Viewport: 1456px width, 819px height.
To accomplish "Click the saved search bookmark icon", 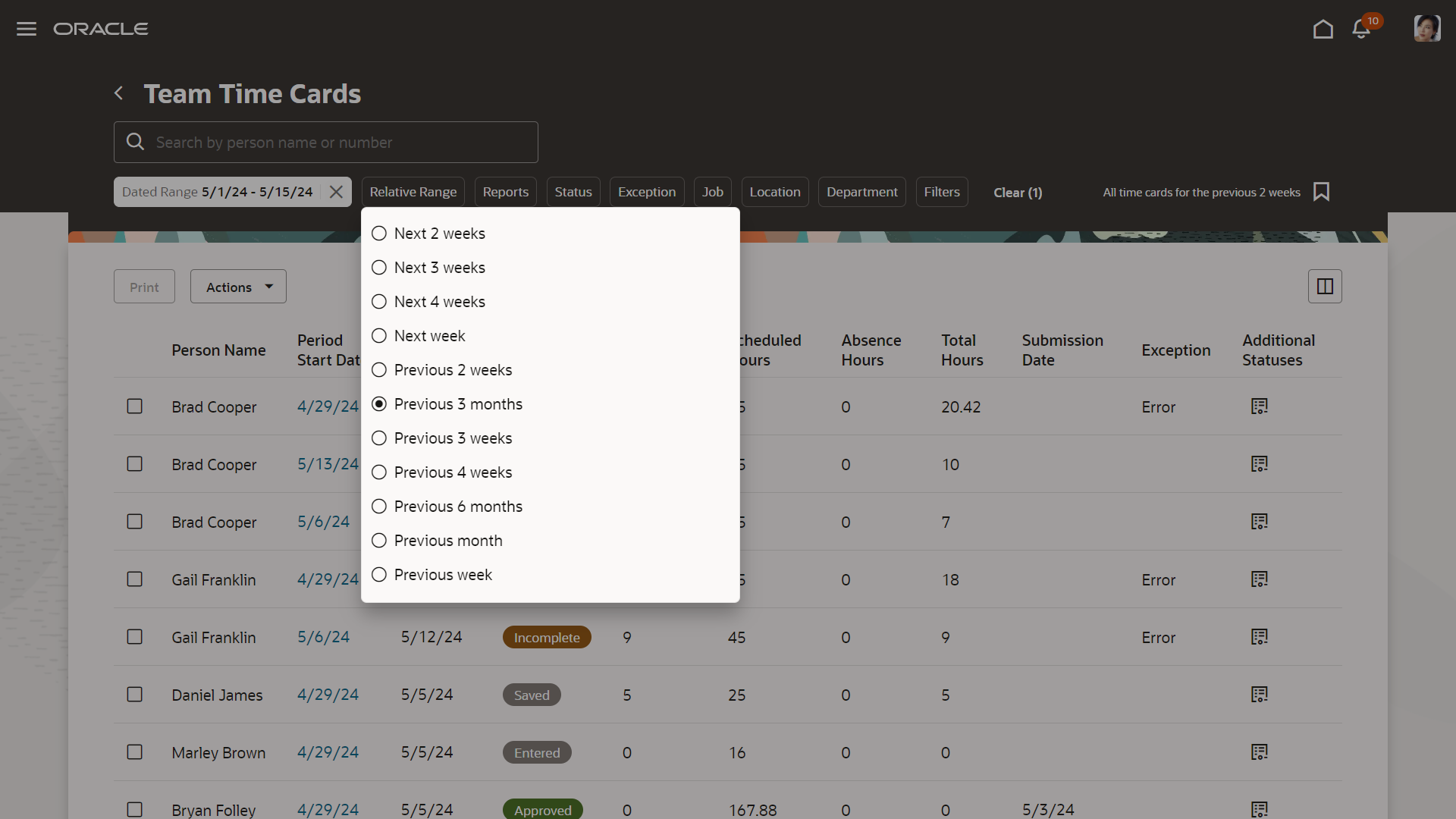I will [x=1321, y=192].
